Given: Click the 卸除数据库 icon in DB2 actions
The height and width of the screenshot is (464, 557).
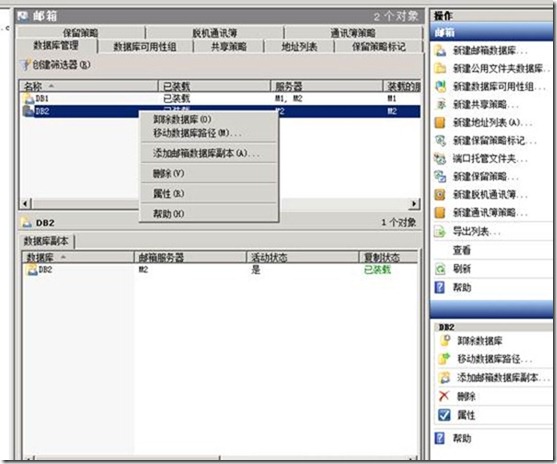Looking at the screenshot, I should [445, 340].
